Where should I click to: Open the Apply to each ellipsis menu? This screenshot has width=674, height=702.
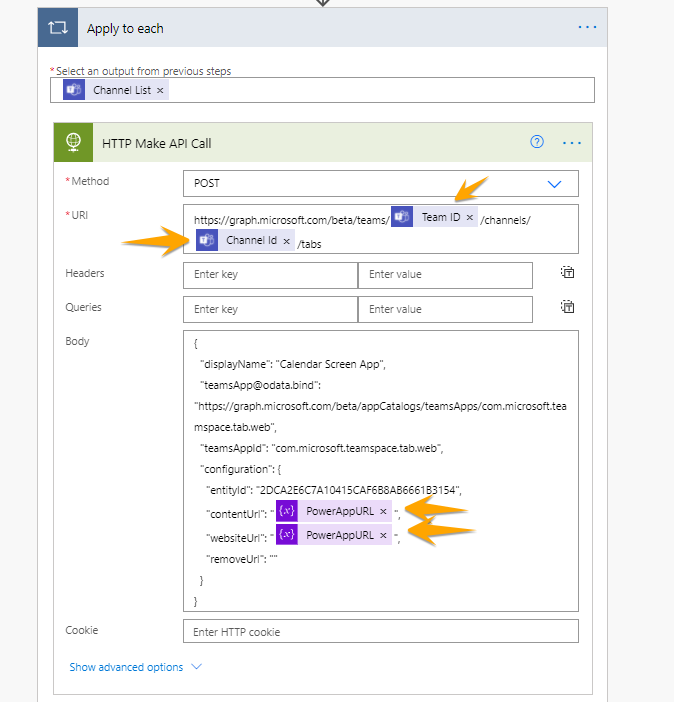click(x=587, y=27)
